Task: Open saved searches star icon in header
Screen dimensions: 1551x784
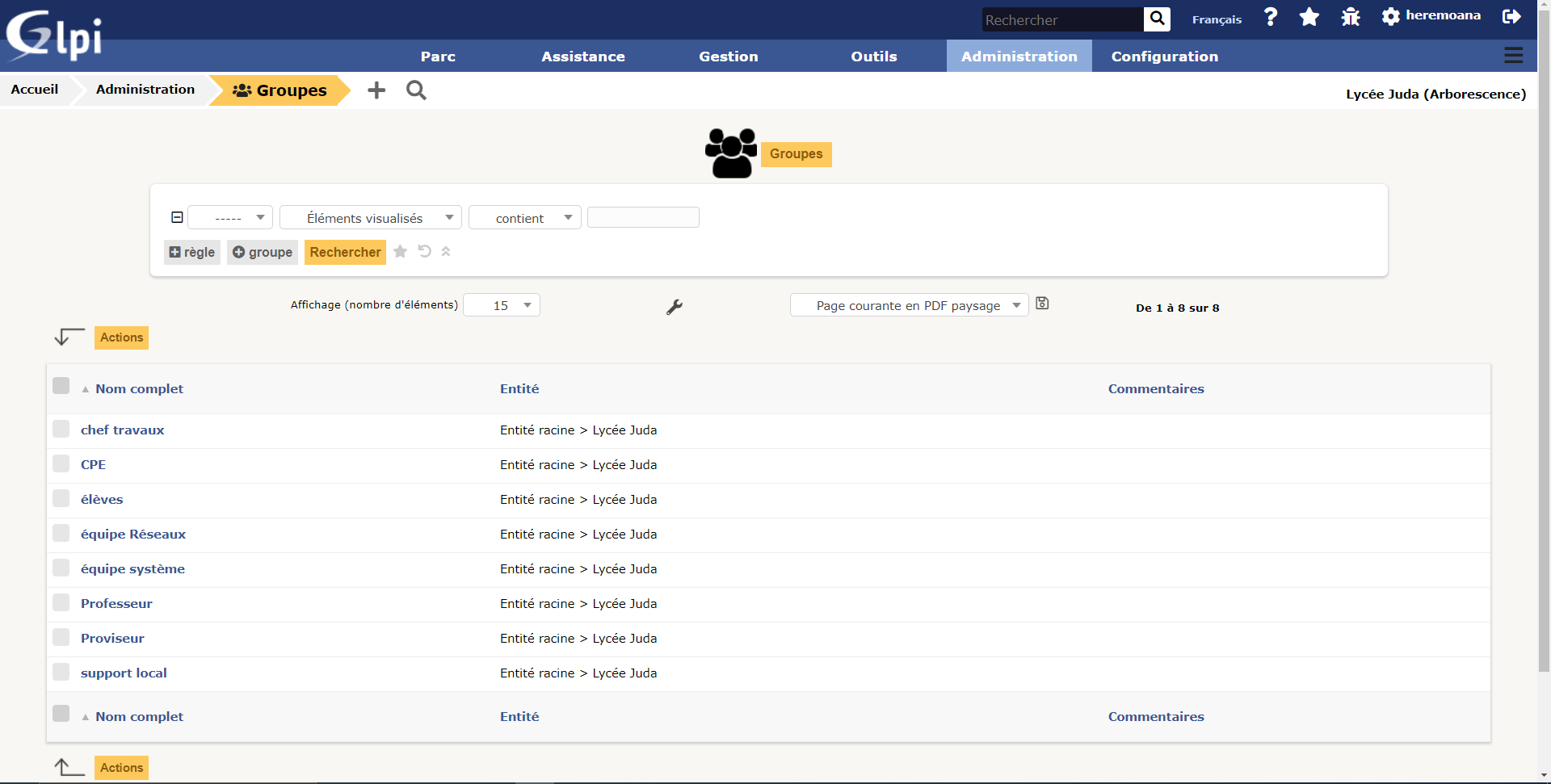Action: click(x=1309, y=17)
